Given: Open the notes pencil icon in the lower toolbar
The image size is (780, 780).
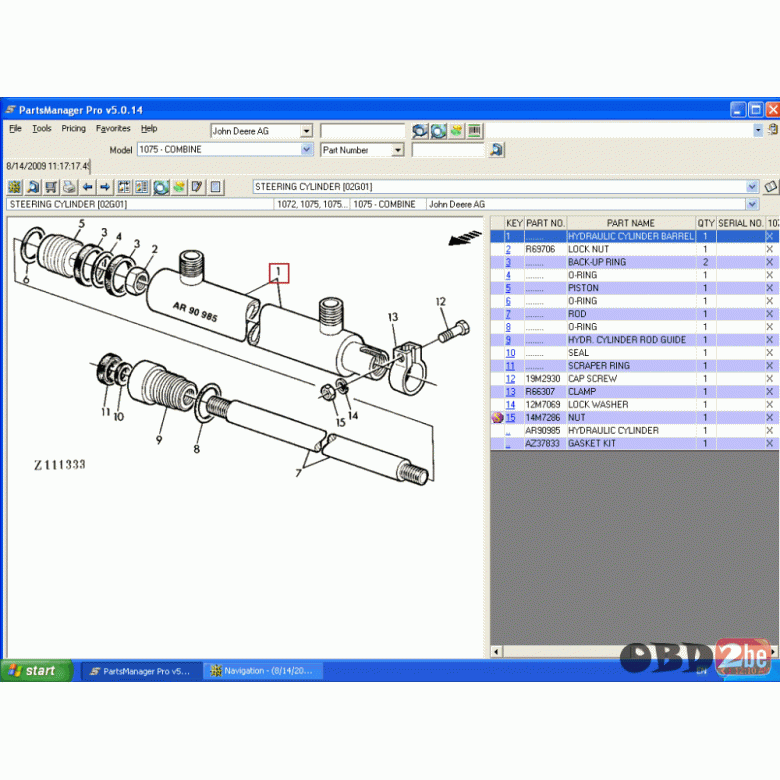Looking at the screenshot, I should [197, 187].
